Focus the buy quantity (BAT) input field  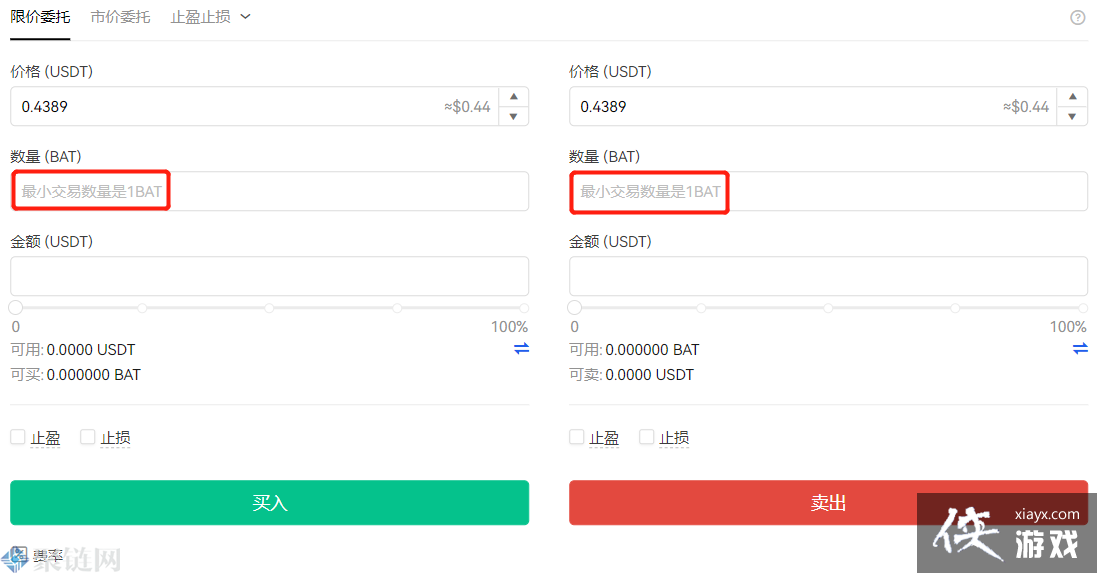tap(269, 191)
